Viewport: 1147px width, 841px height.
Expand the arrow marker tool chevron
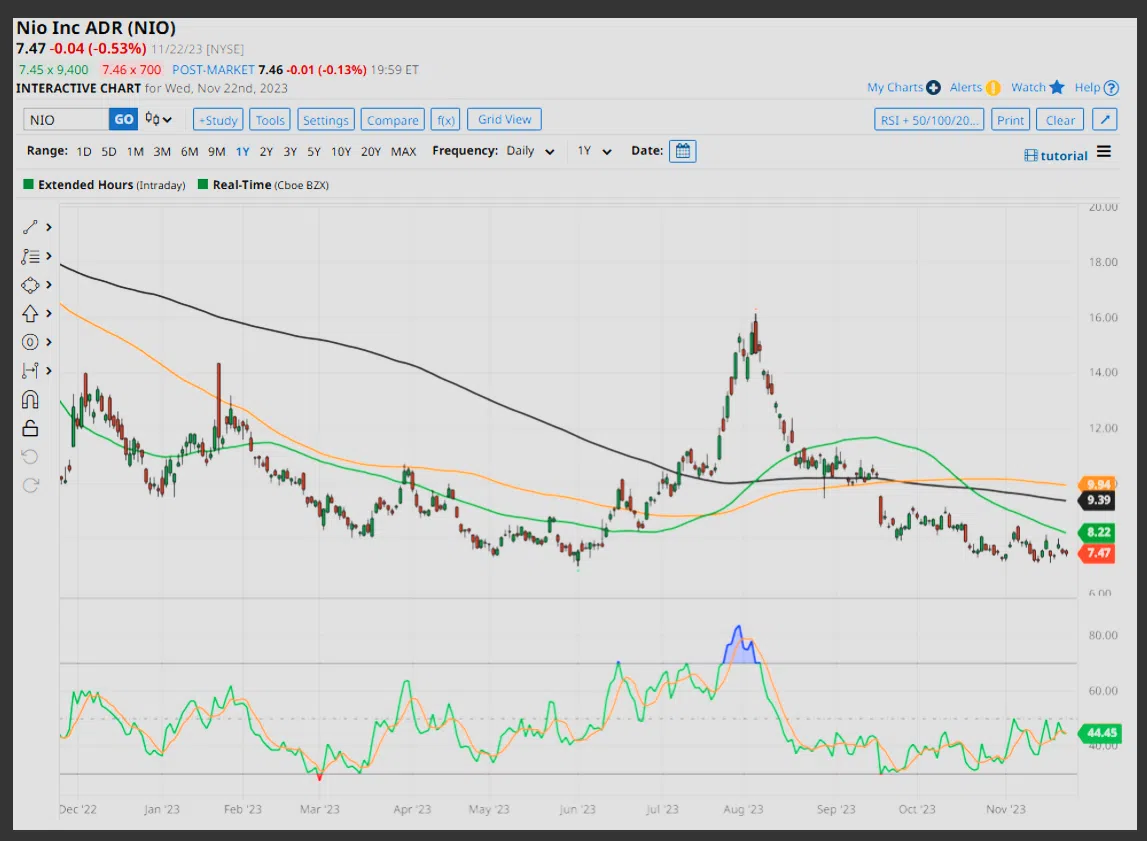(49, 313)
